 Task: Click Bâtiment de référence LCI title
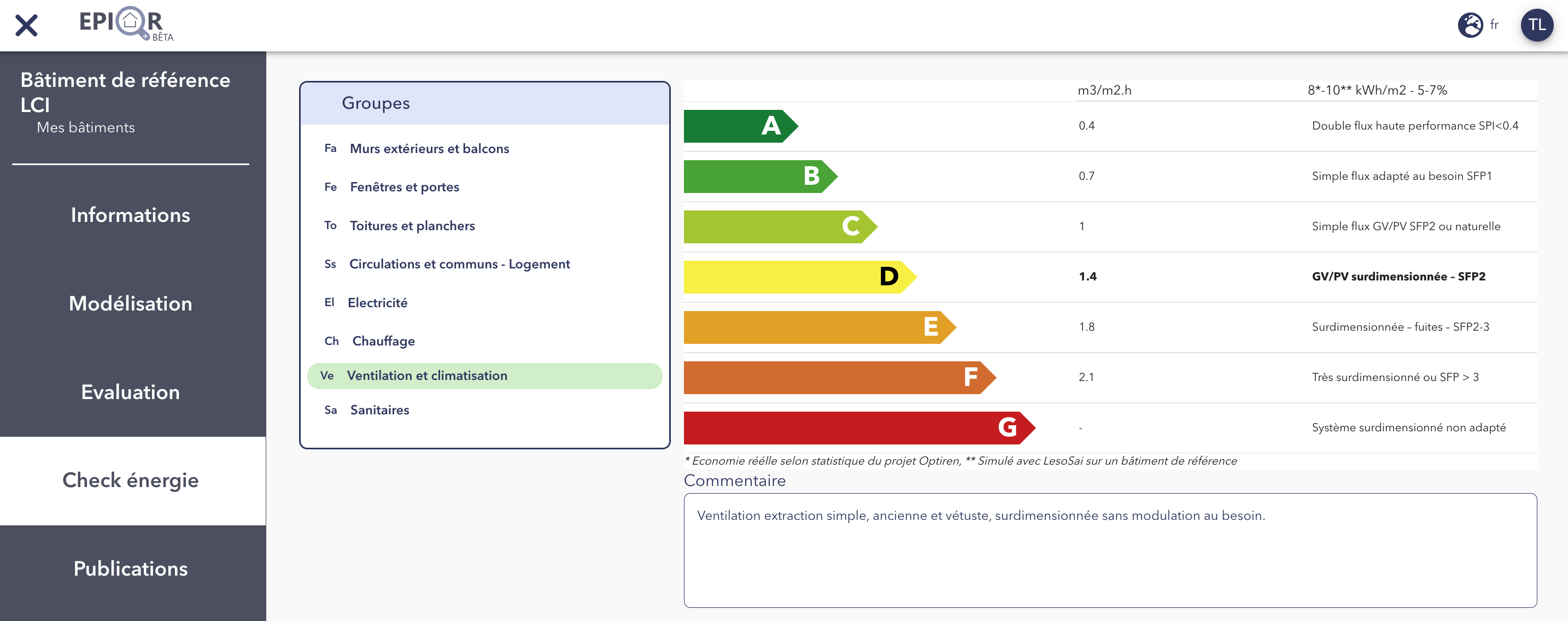click(125, 92)
